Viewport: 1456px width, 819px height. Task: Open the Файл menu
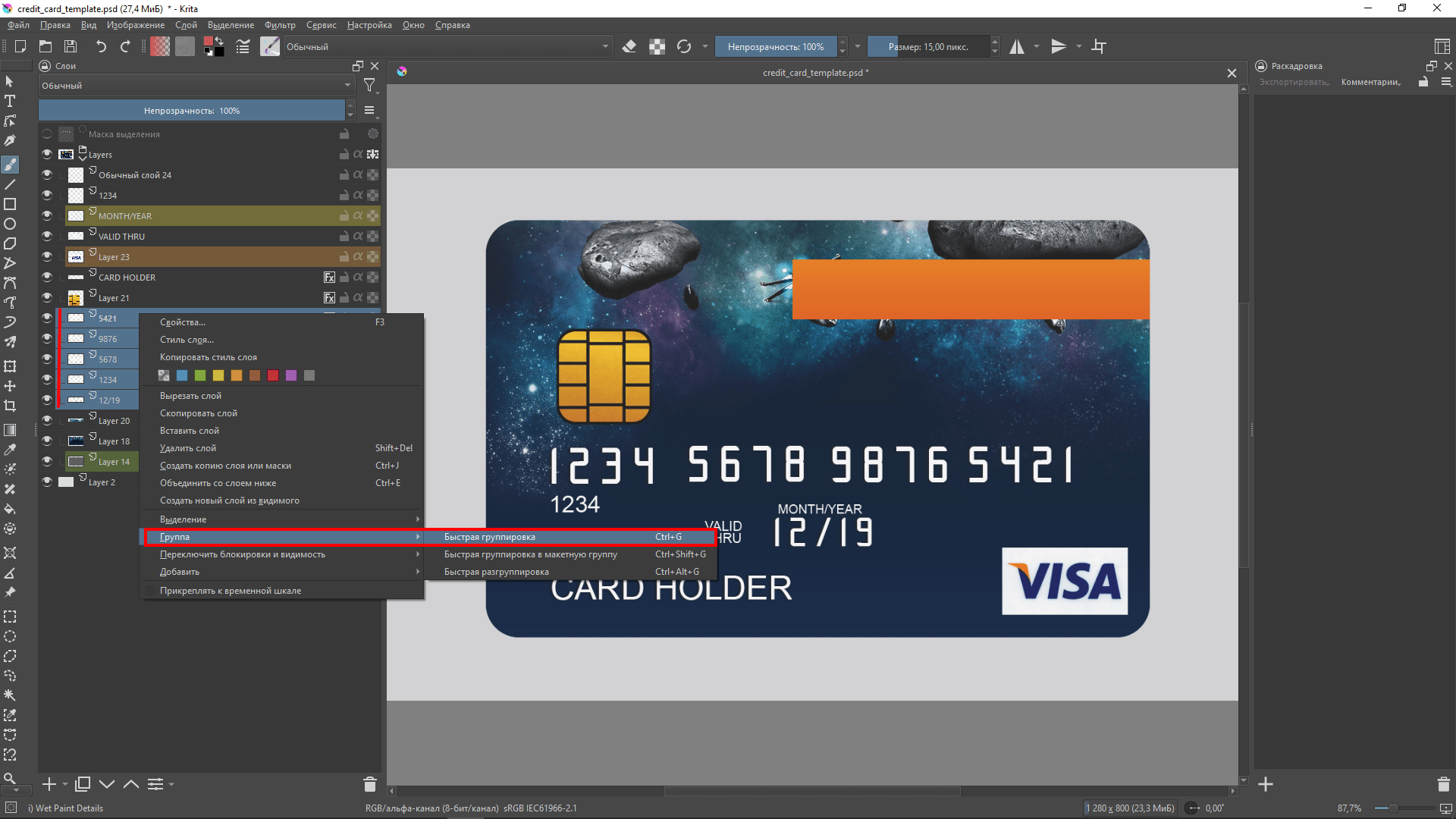18,25
